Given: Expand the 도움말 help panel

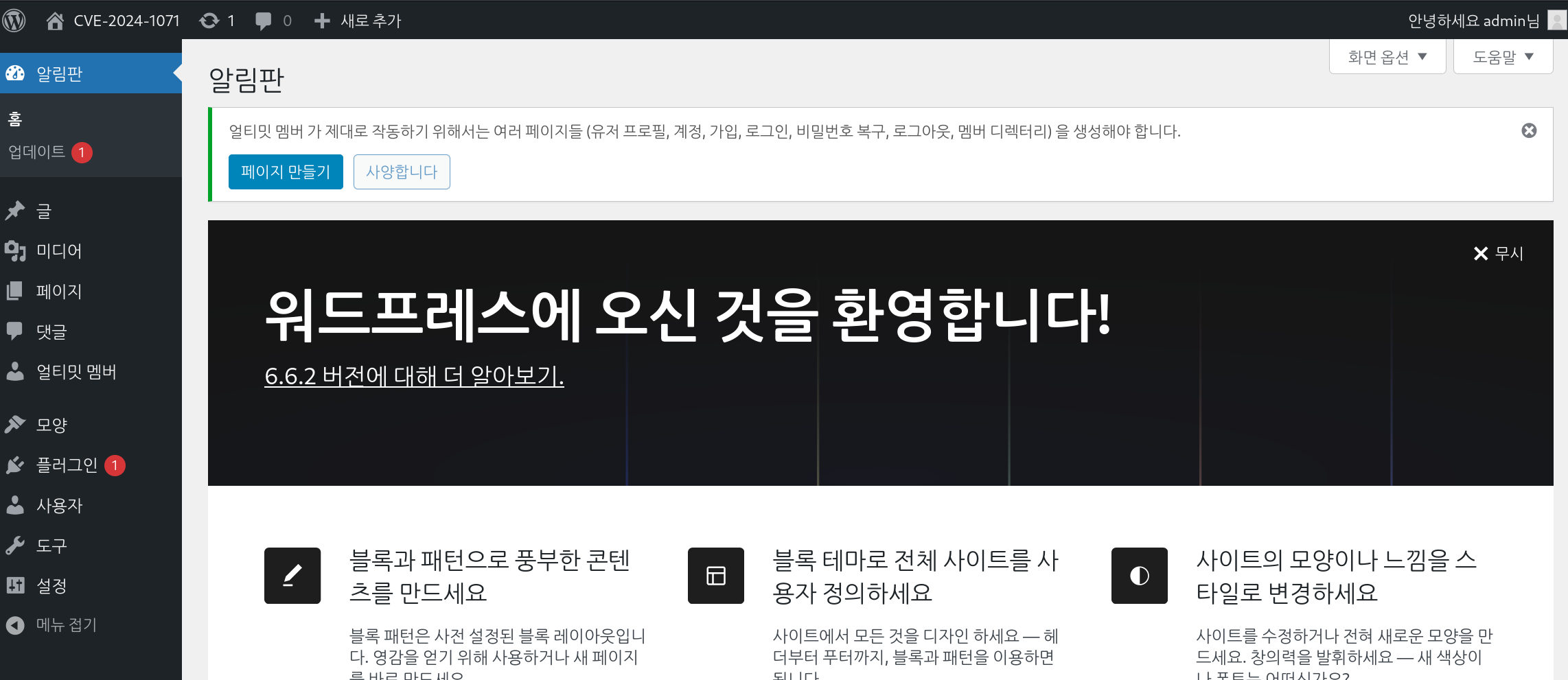Looking at the screenshot, I should pyautogui.click(x=1503, y=56).
